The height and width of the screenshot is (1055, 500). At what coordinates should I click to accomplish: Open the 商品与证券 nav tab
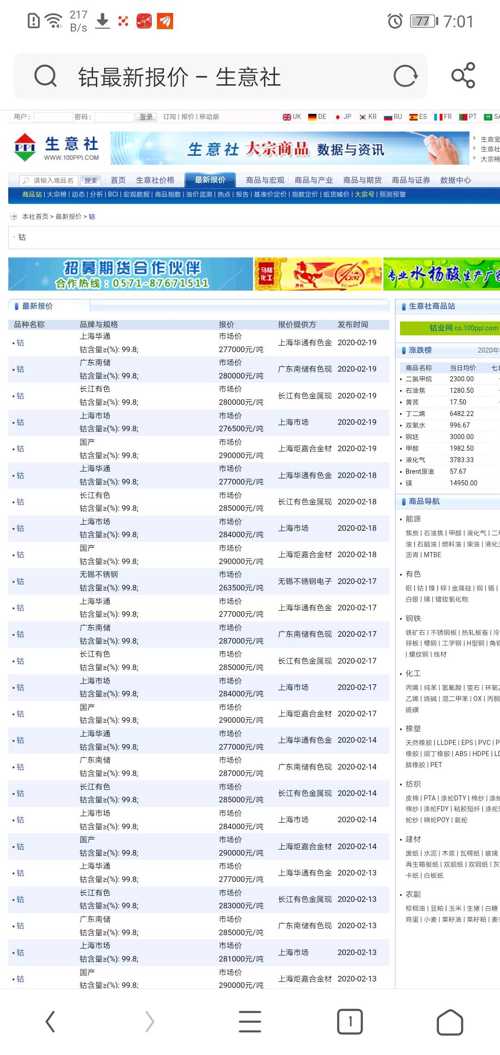410,180
